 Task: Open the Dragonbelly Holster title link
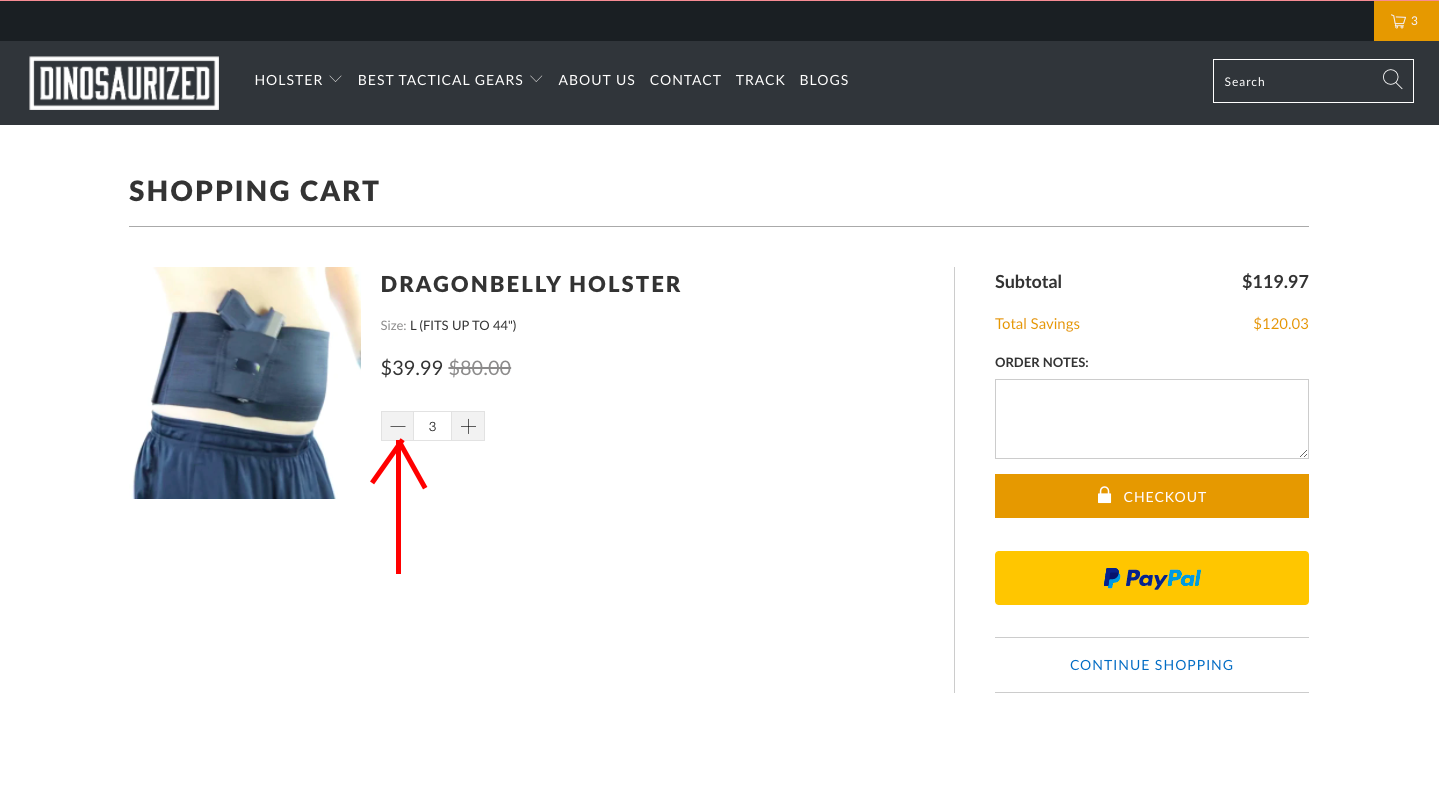pos(531,284)
